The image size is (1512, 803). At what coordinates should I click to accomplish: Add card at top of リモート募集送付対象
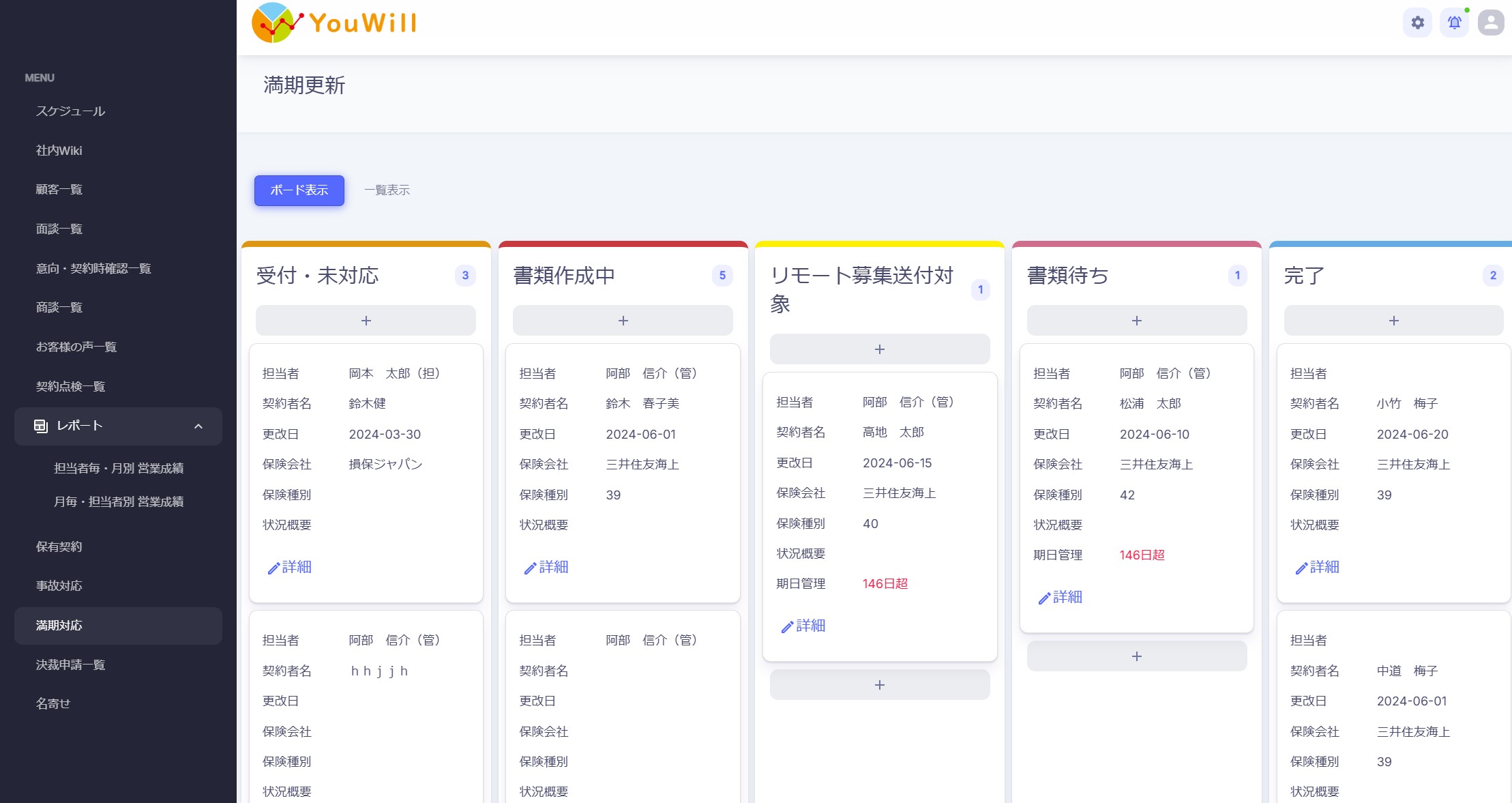(880, 349)
